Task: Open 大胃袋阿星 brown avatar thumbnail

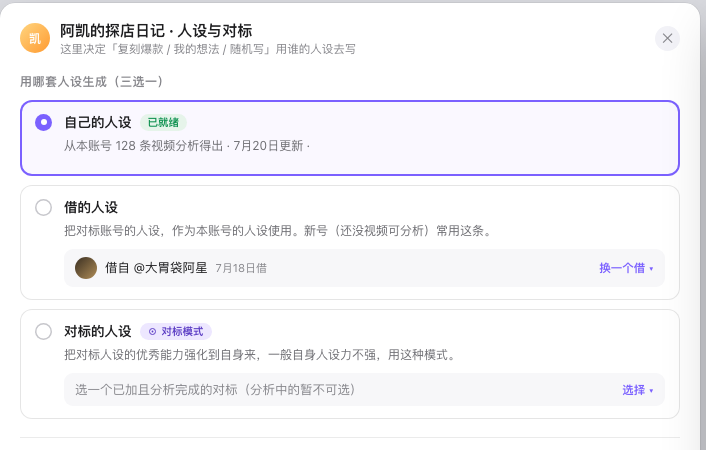Action: tap(86, 268)
